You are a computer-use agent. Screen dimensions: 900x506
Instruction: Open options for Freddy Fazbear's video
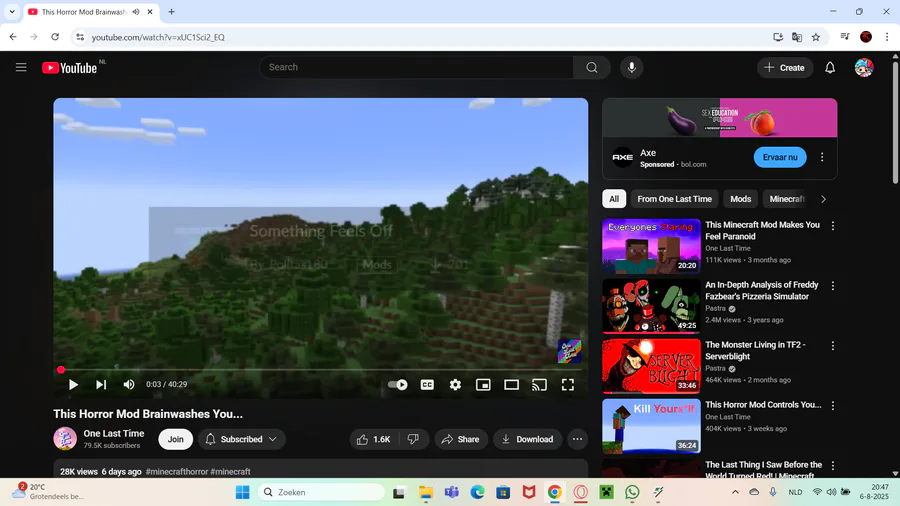(x=833, y=286)
